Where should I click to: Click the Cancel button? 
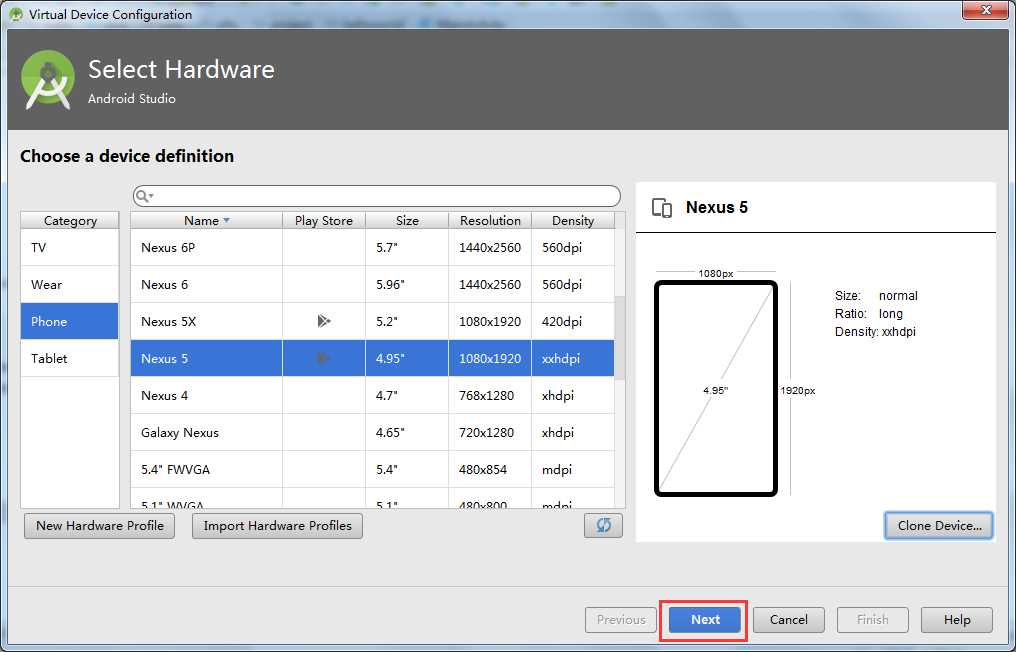click(789, 620)
